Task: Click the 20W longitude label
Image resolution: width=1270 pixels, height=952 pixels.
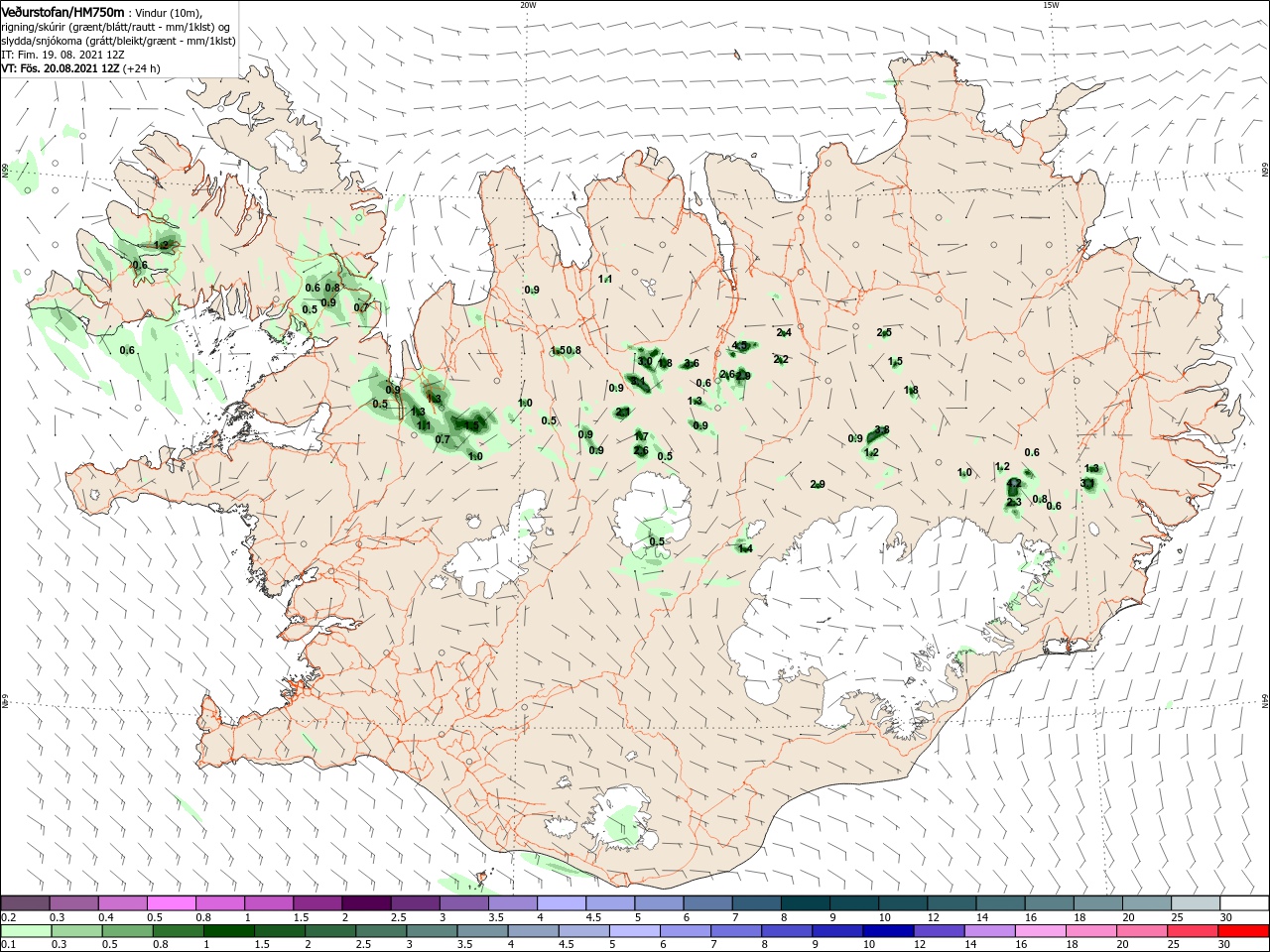Action: [x=528, y=5]
